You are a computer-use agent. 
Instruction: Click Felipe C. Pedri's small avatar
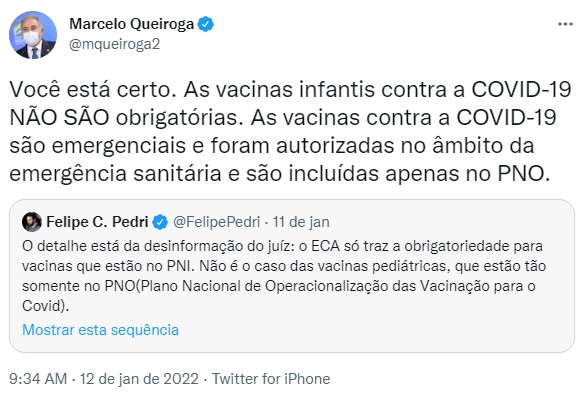click(32, 222)
